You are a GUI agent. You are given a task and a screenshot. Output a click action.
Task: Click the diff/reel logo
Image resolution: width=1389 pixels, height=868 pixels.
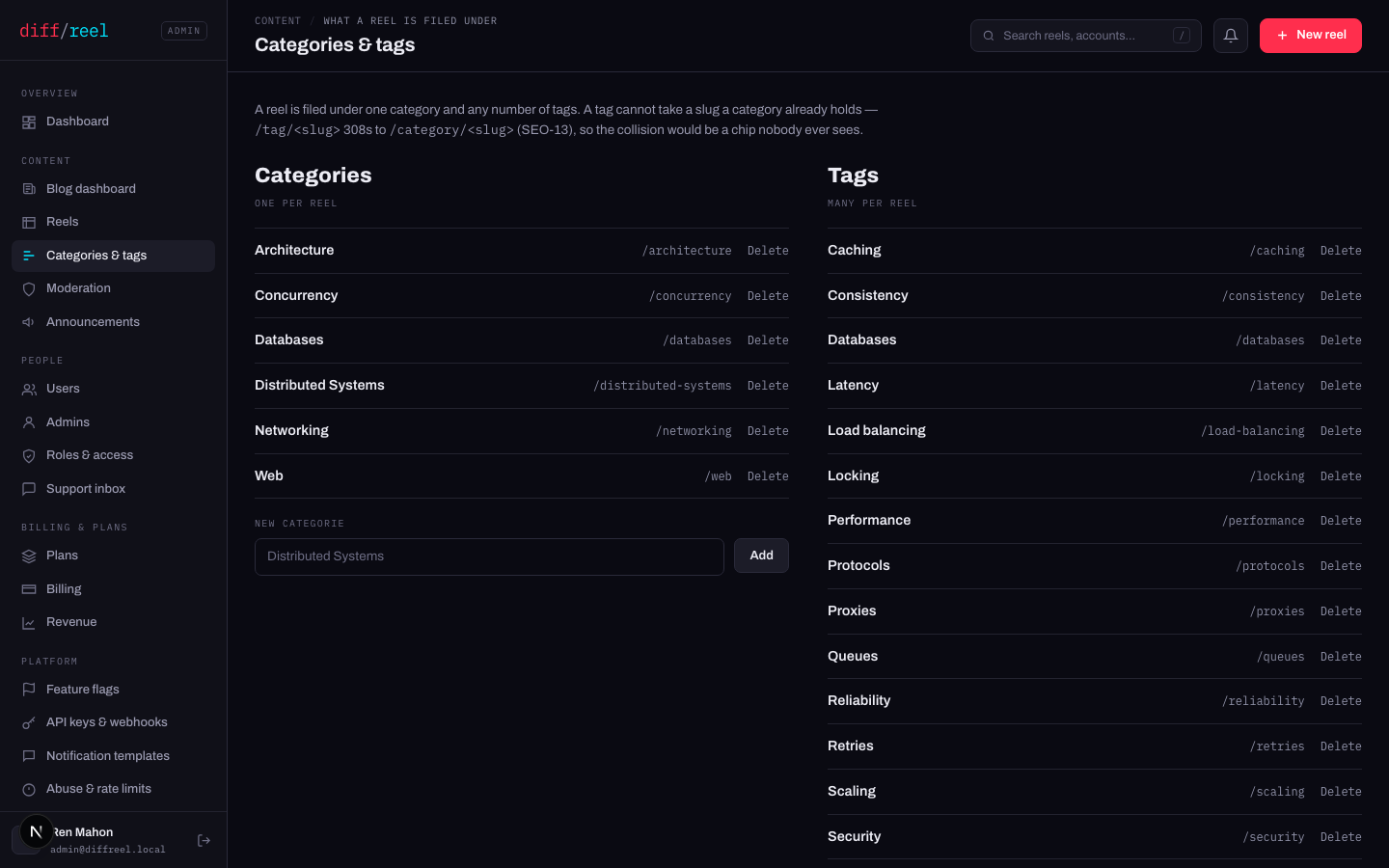coord(64,31)
